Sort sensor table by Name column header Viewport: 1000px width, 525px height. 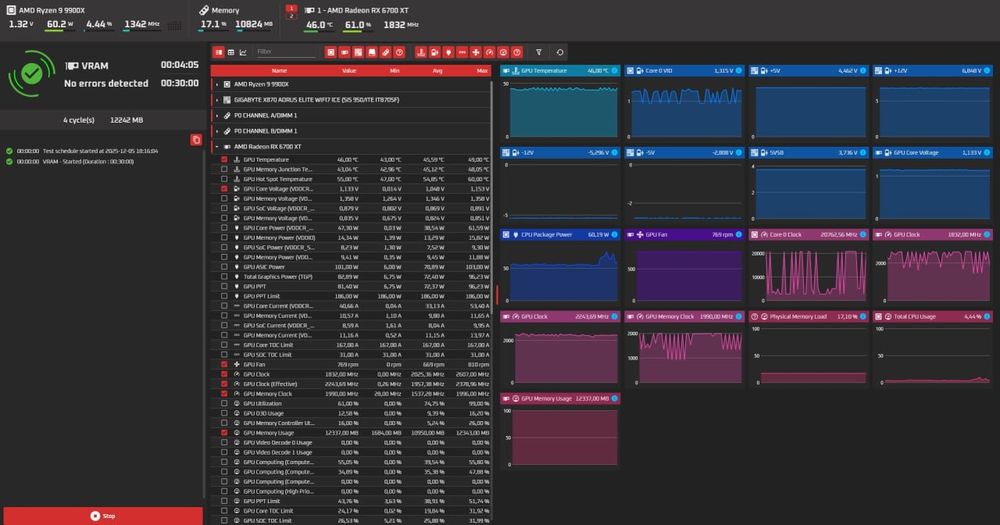click(x=279, y=71)
